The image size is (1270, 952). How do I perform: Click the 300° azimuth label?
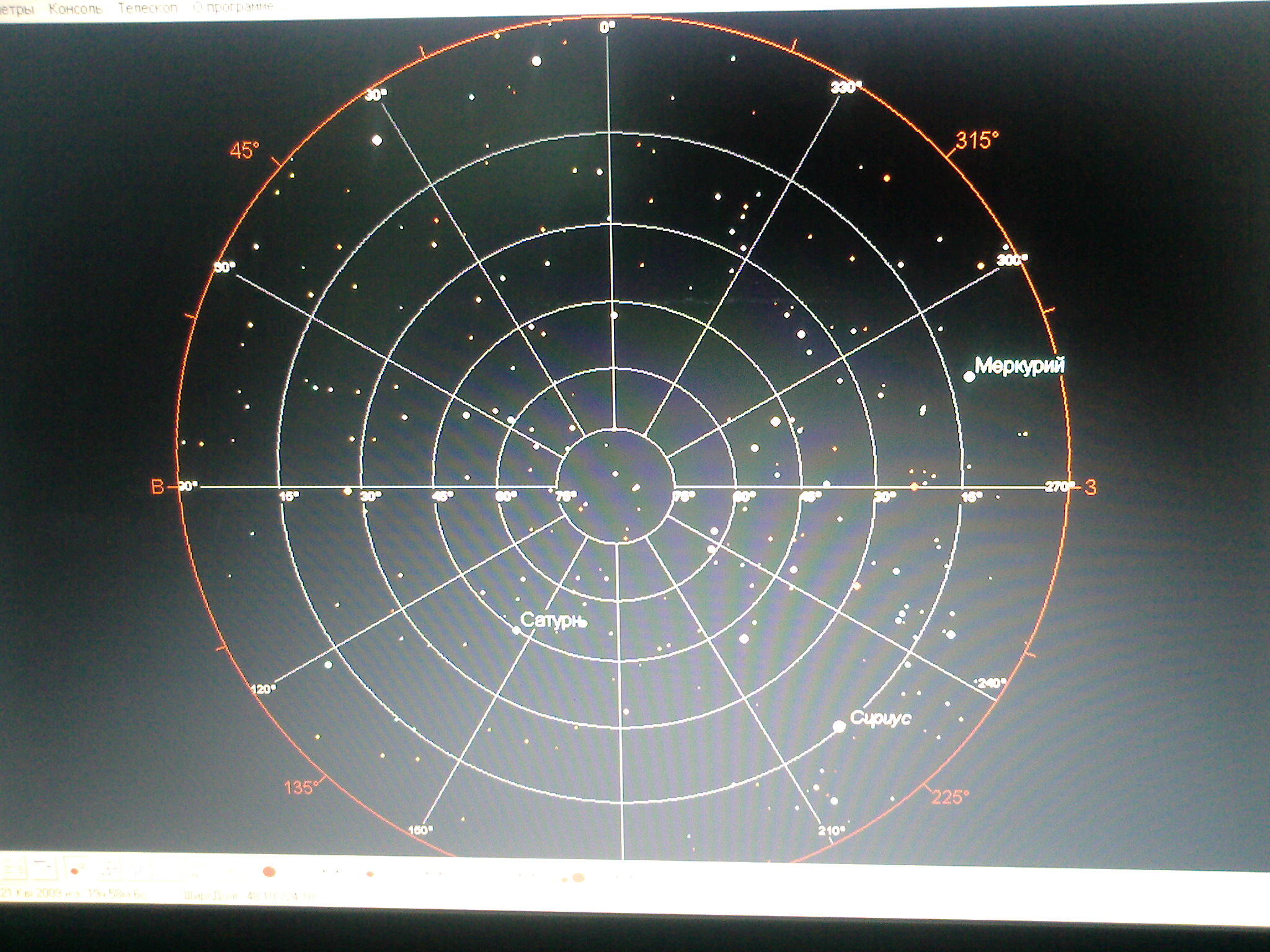click(x=1012, y=260)
